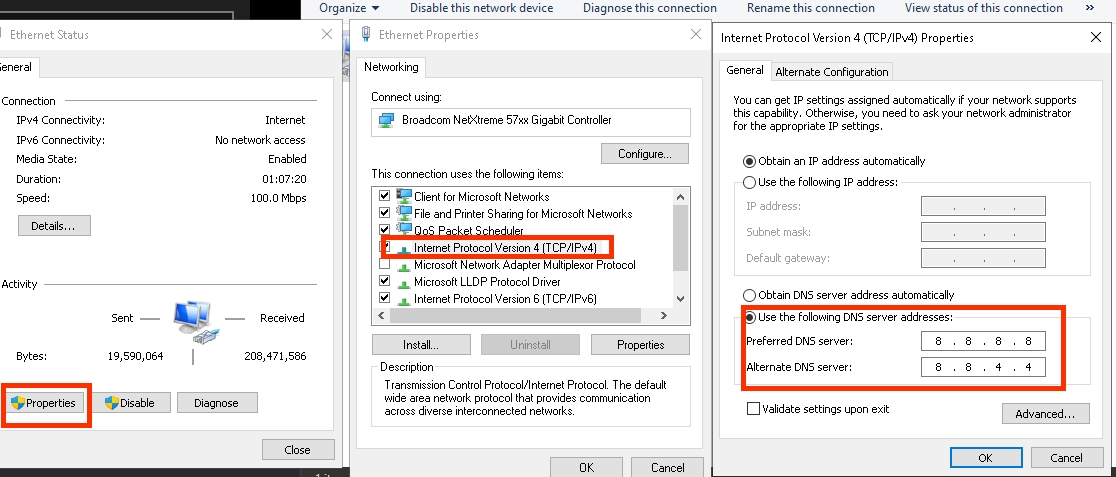1116x477 pixels.
Task: Check Validate settings upon exit
Action: click(x=753, y=409)
